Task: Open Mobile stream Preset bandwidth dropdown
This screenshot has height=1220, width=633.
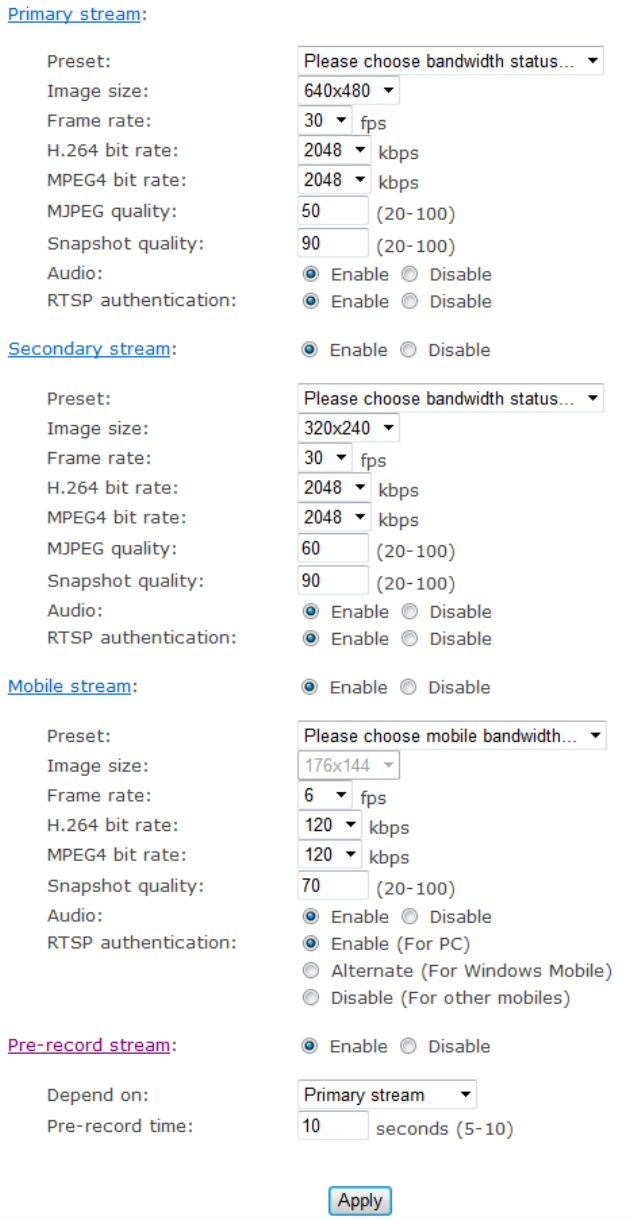Action: tap(452, 736)
